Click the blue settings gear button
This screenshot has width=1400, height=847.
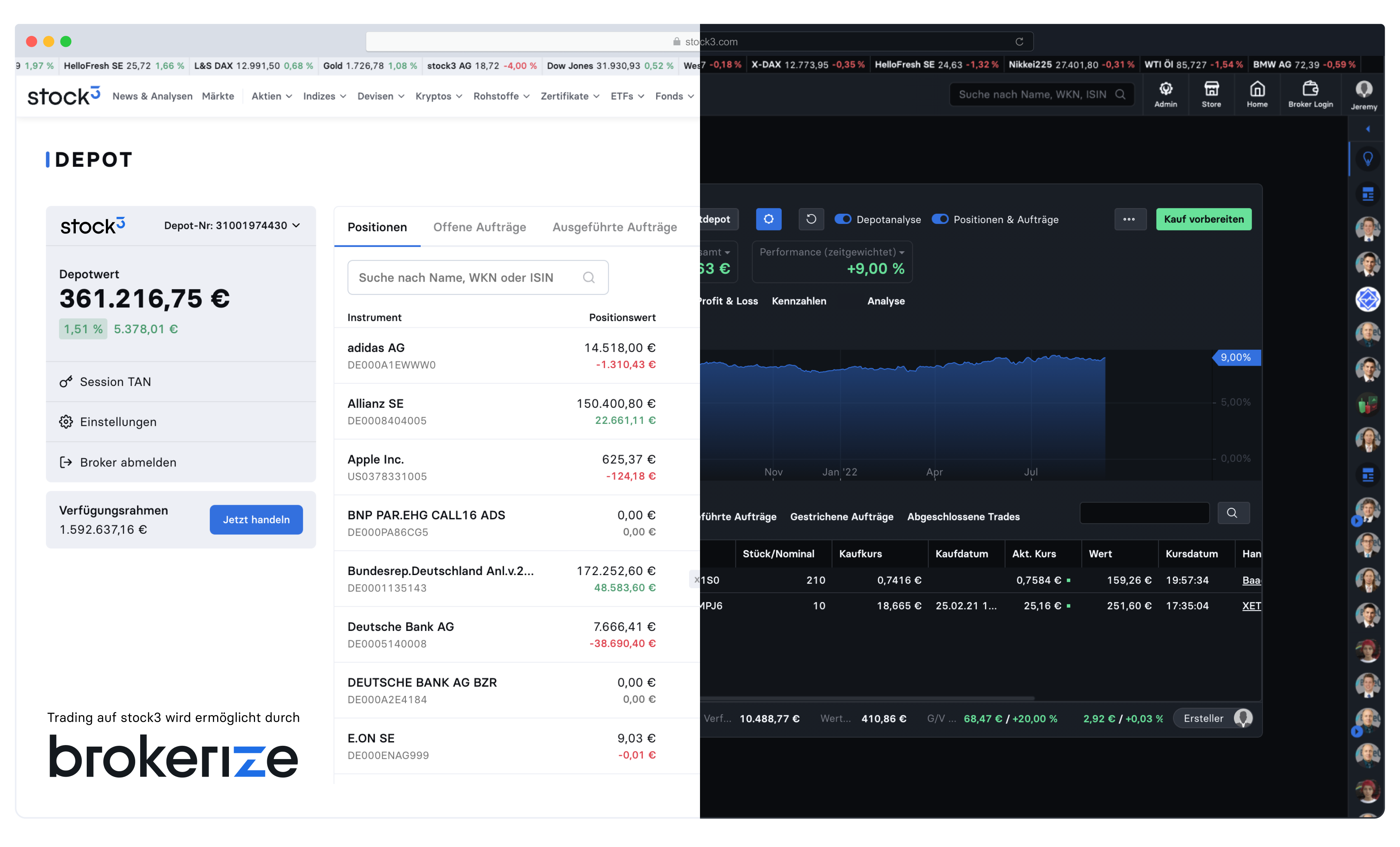coord(768,219)
